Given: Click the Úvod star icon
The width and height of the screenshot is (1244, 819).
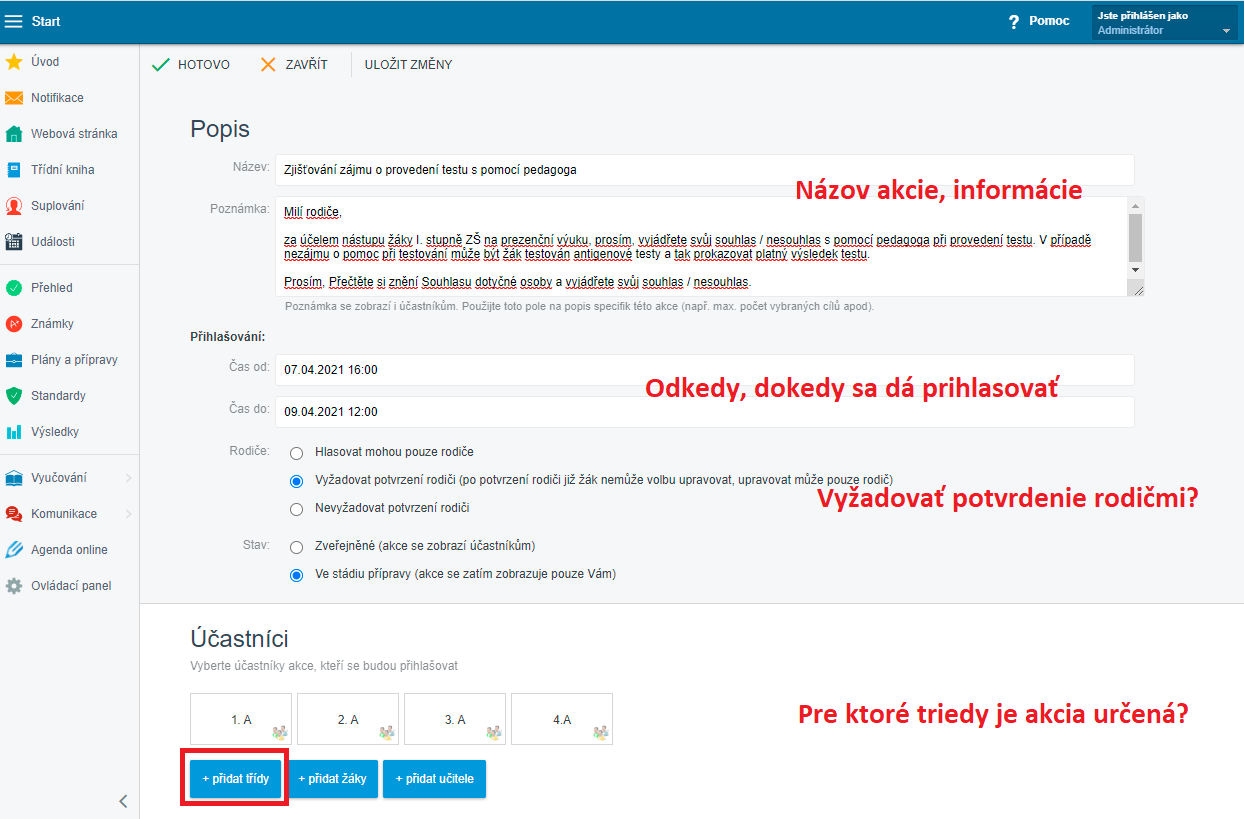Looking at the screenshot, I should point(14,62).
